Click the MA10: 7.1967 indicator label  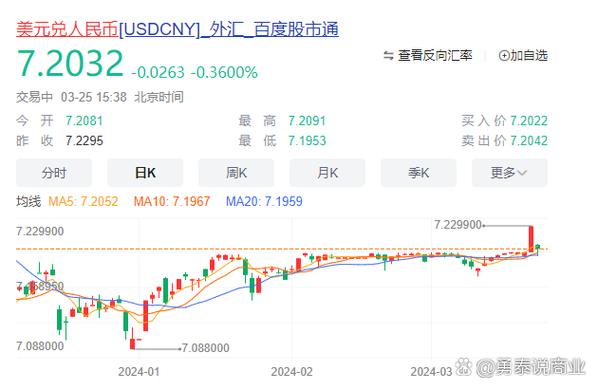pyautogui.click(x=172, y=201)
